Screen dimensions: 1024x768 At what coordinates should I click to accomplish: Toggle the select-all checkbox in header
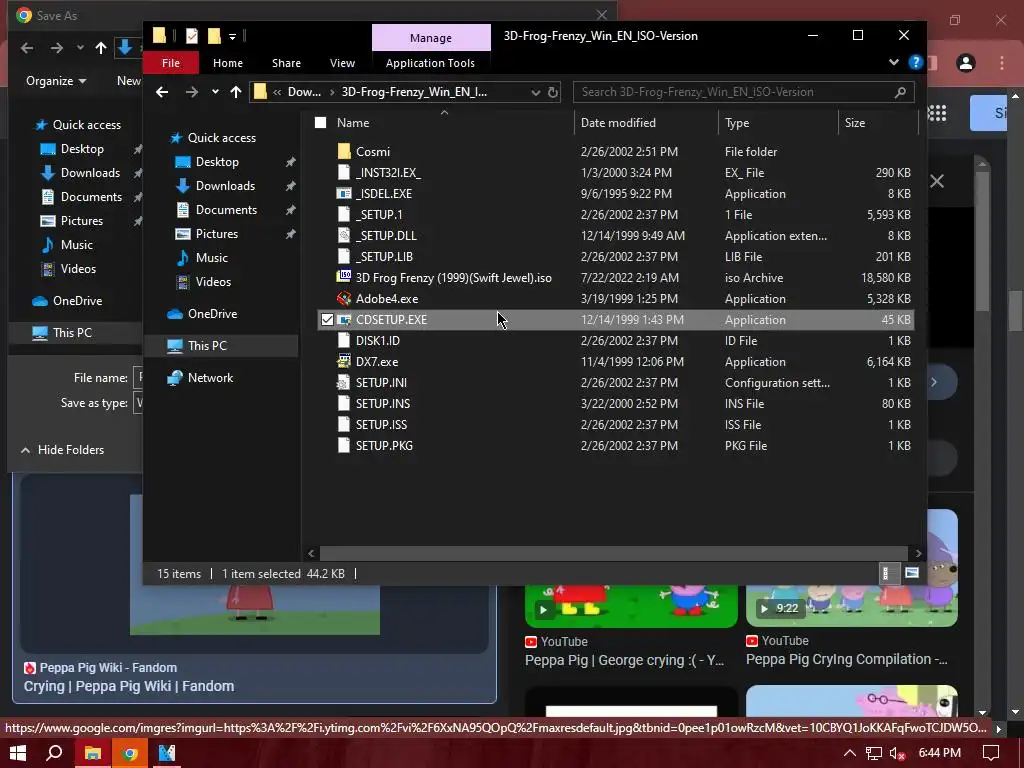click(x=321, y=123)
